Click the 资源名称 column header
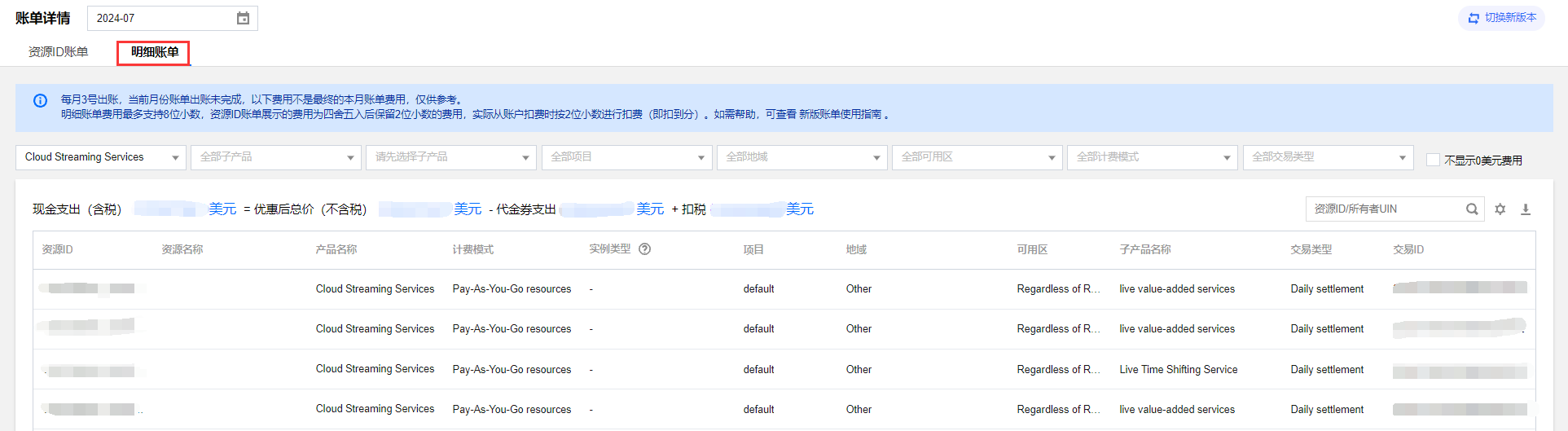This screenshot has height=431, width=1568. click(182, 249)
